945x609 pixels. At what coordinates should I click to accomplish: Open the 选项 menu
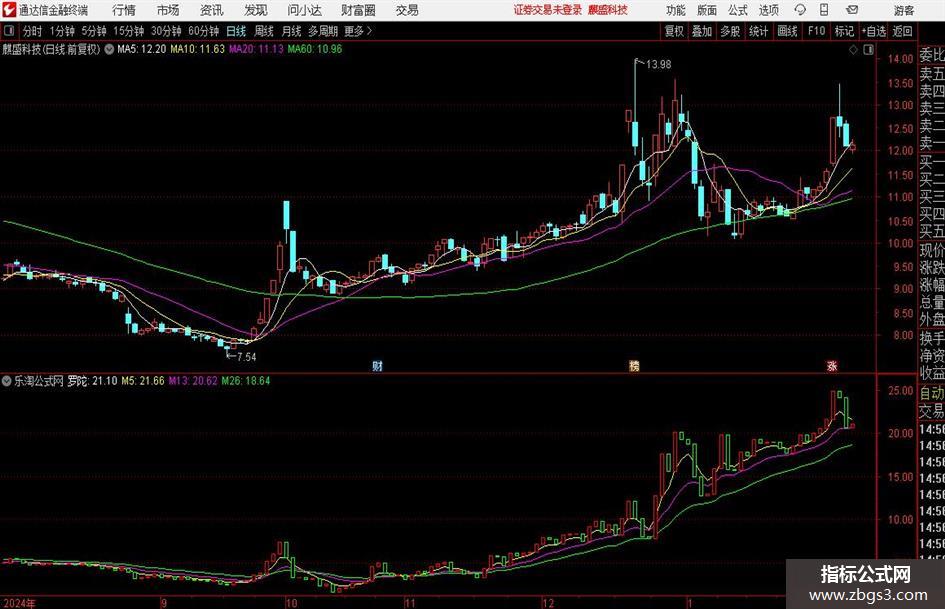pyautogui.click(x=768, y=10)
